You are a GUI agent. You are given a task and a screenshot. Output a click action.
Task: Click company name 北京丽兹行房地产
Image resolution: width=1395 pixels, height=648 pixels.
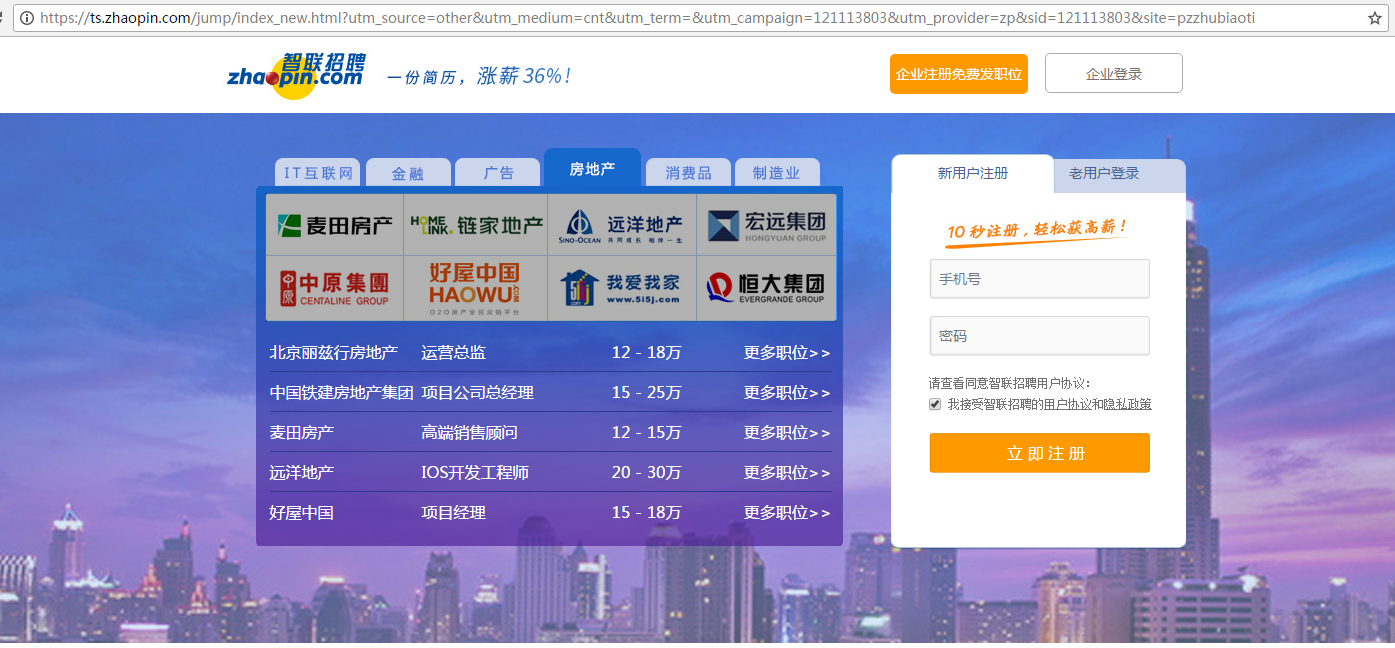click(x=334, y=353)
